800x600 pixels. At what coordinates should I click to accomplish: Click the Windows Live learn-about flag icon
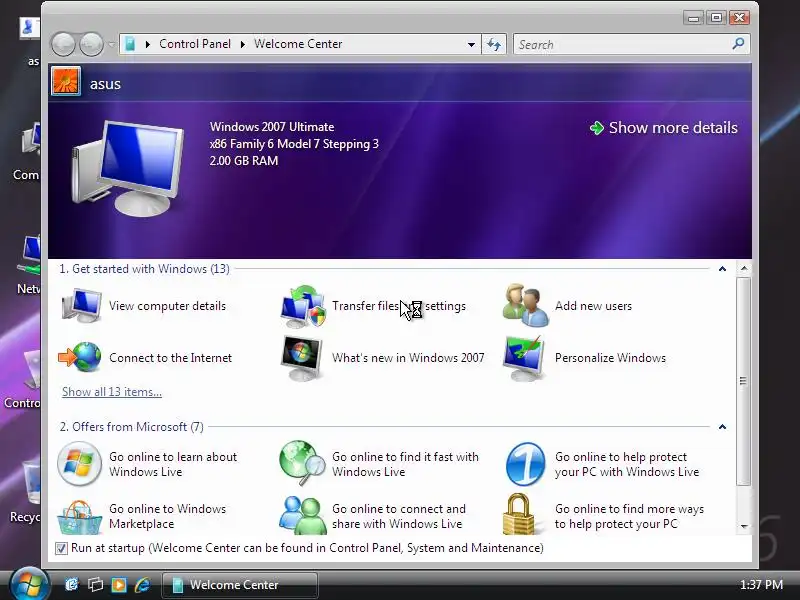pyautogui.click(x=79, y=464)
